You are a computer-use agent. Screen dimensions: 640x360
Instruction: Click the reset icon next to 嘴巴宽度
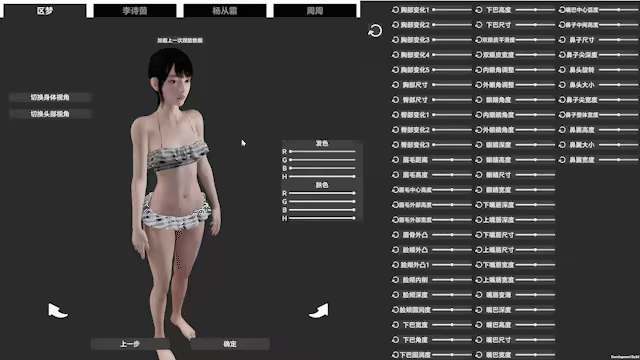coord(479,355)
